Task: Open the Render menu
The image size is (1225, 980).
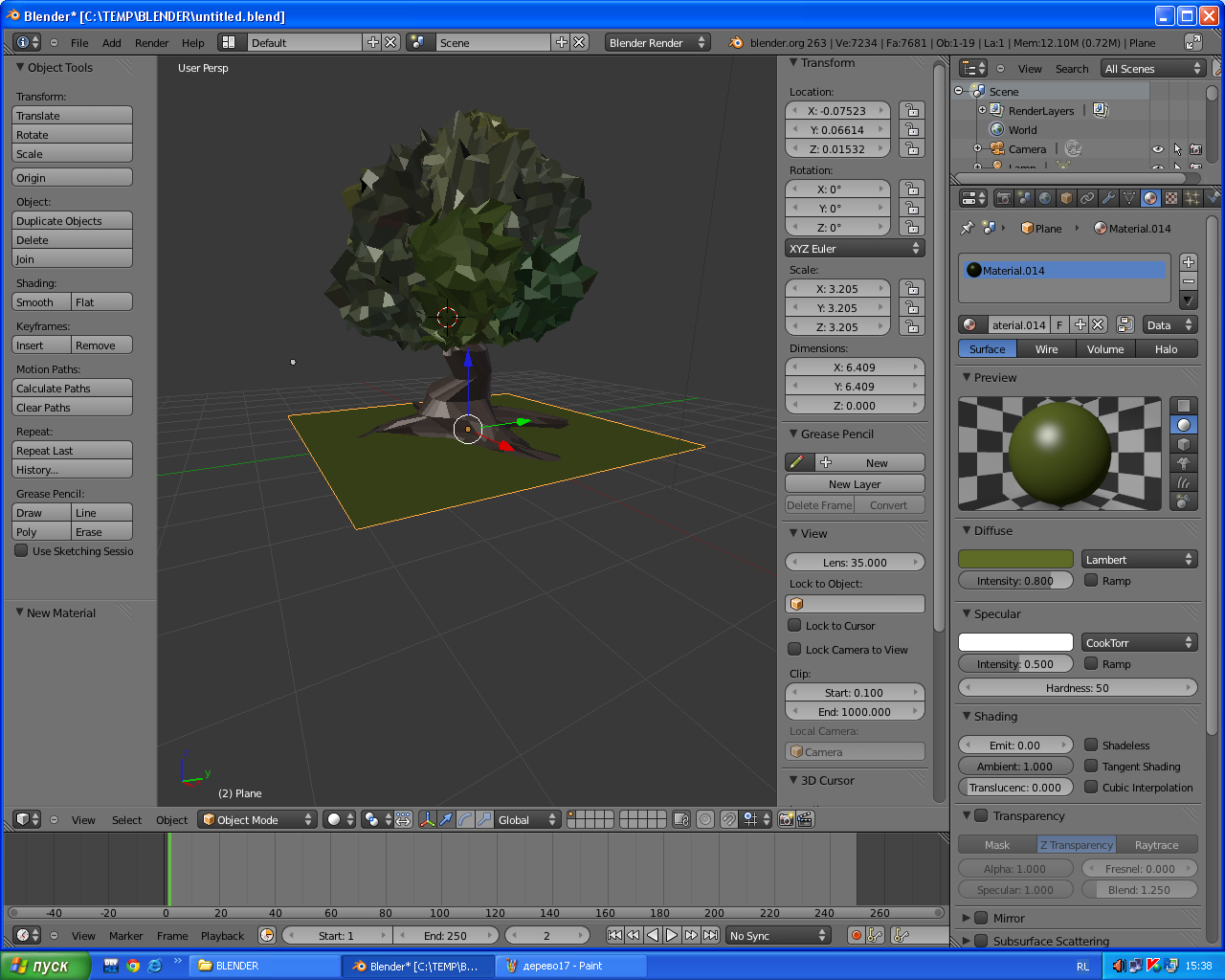Action: 151,43
